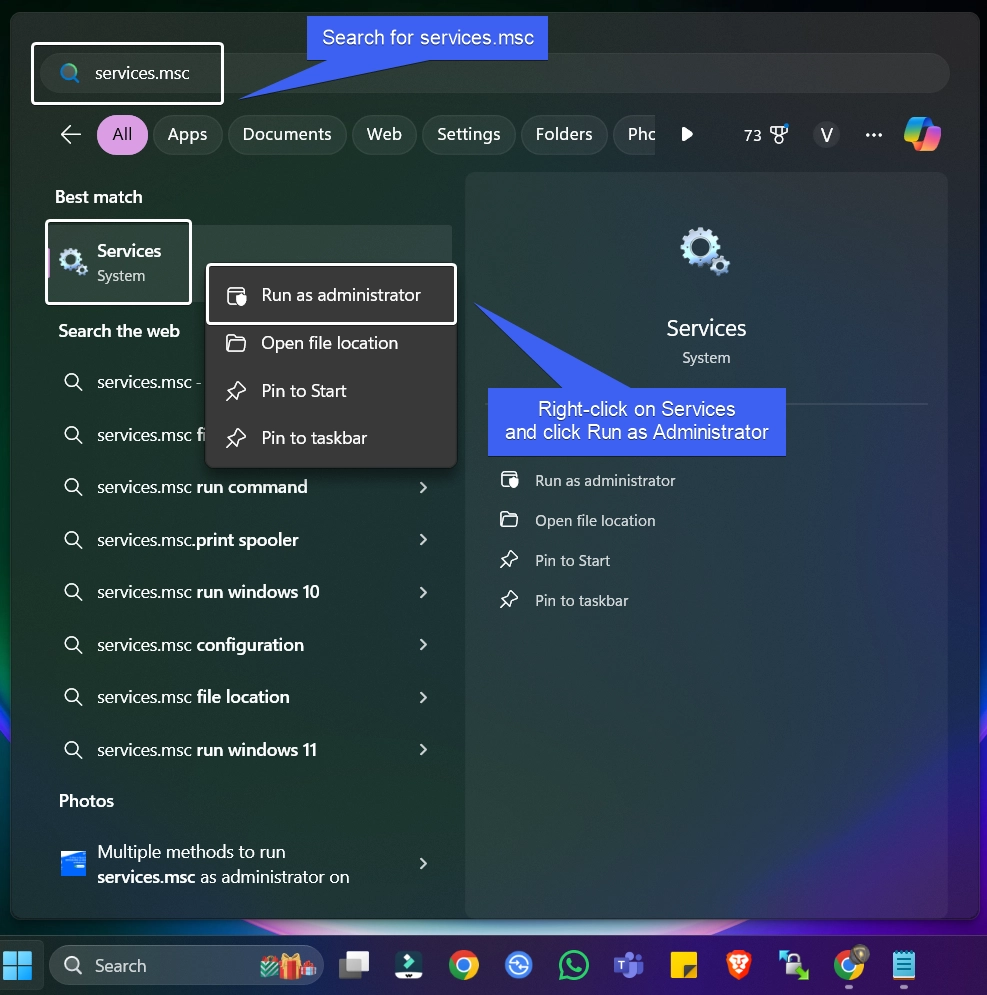Screen dimensions: 987x995
Task: Click Pin to taskbar in the right panel
Action: (581, 600)
